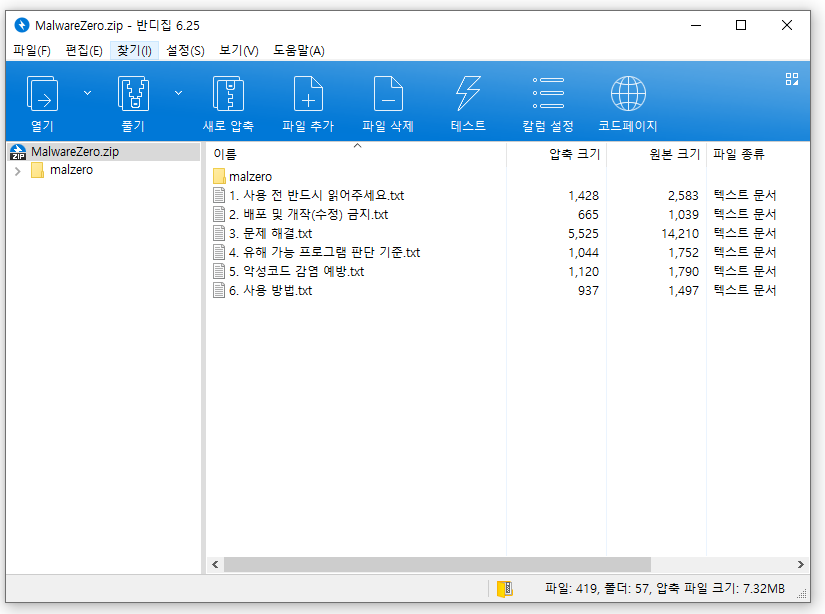Click the toolbar layout grid icon
825x614 pixels.
[x=792, y=79]
